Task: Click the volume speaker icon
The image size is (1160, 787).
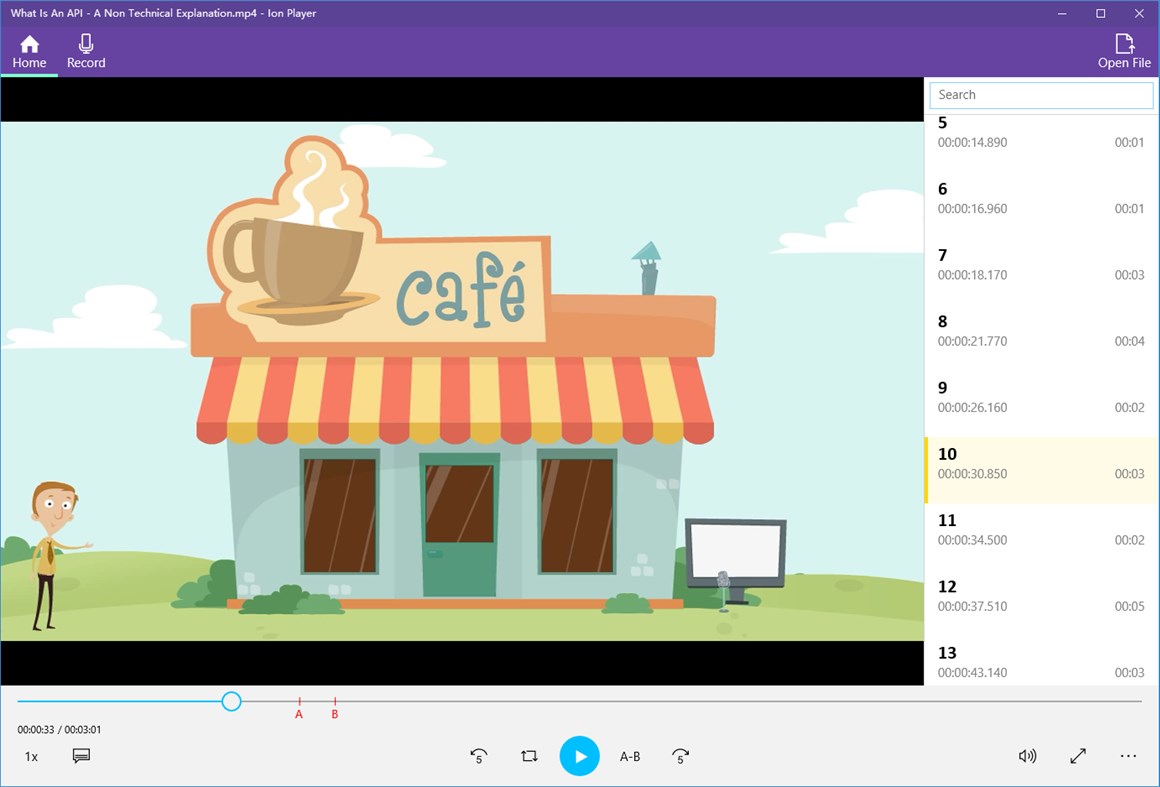Action: (x=1028, y=756)
